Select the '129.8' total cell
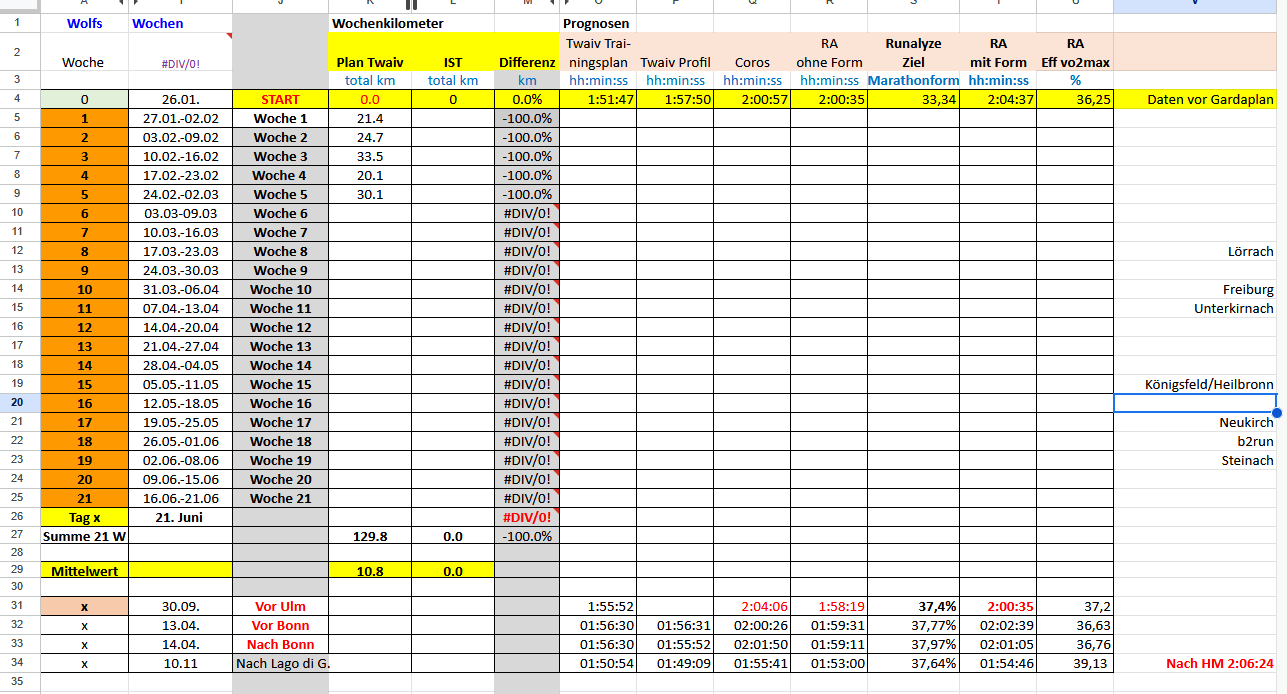1287x694 pixels. [x=370, y=536]
